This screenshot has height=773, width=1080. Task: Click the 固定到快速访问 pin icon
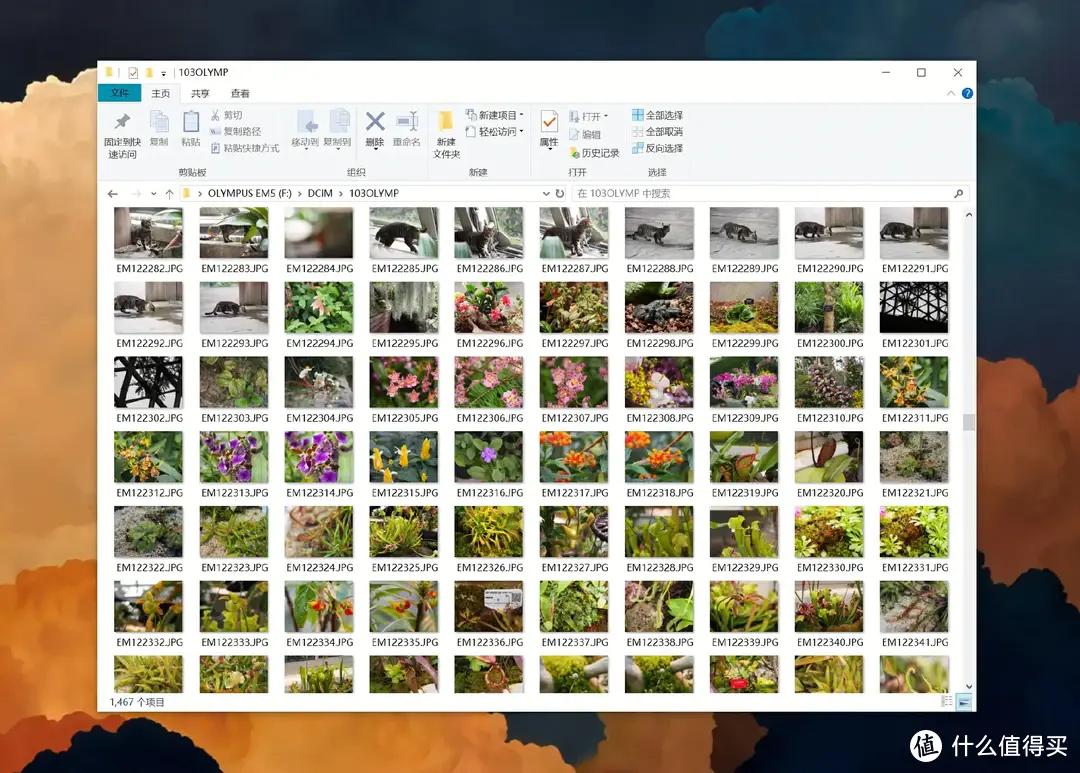pos(122,122)
